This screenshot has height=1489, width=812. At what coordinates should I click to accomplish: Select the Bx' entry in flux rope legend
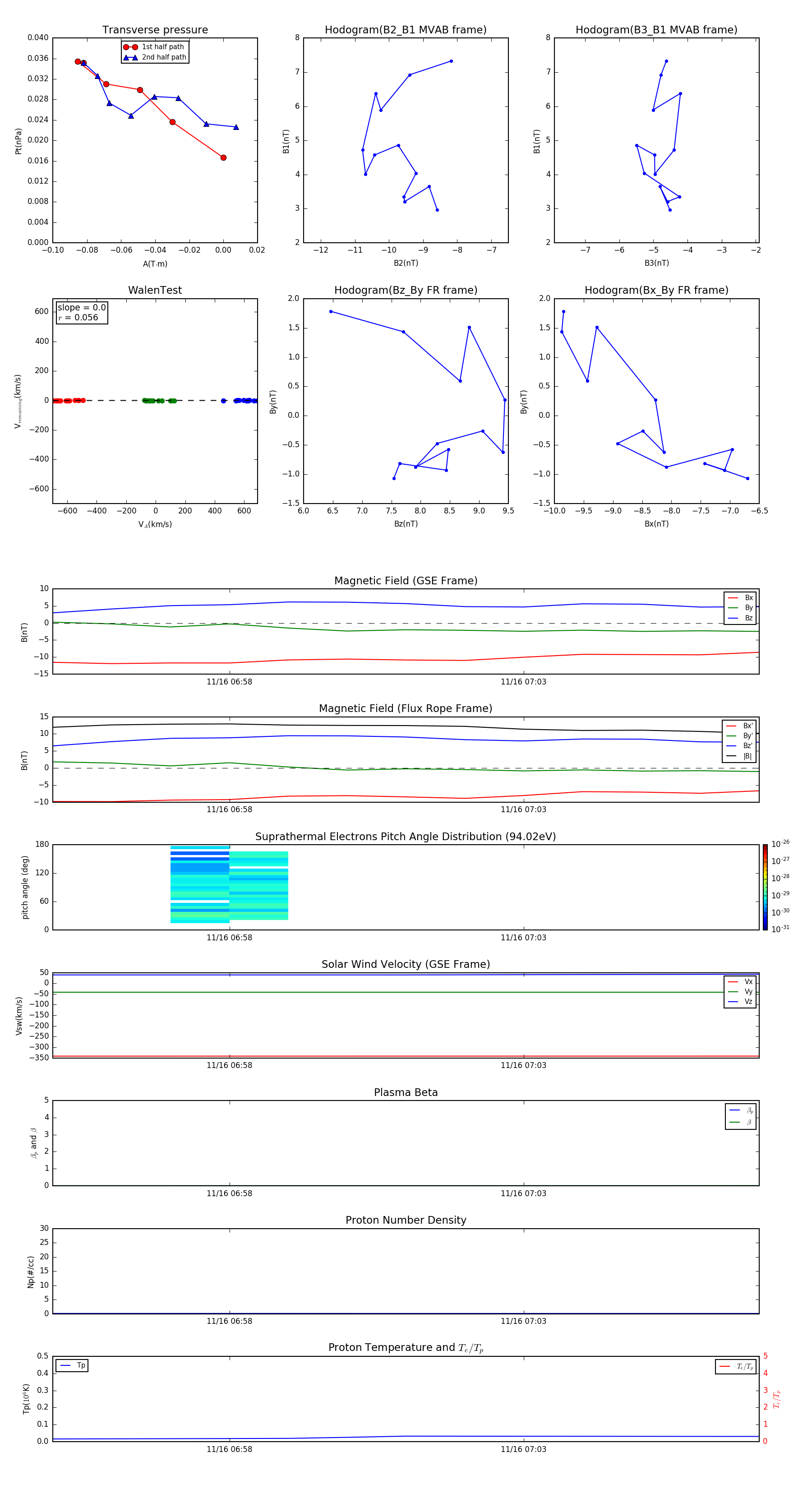pyautogui.click(x=739, y=726)
